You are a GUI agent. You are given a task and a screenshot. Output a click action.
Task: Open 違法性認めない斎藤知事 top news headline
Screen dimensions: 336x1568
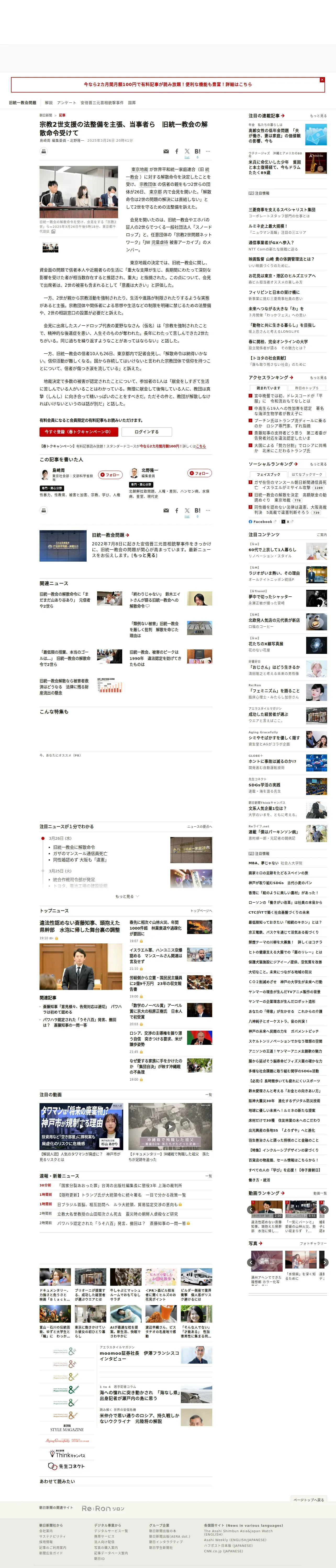(x=80, y=926)
